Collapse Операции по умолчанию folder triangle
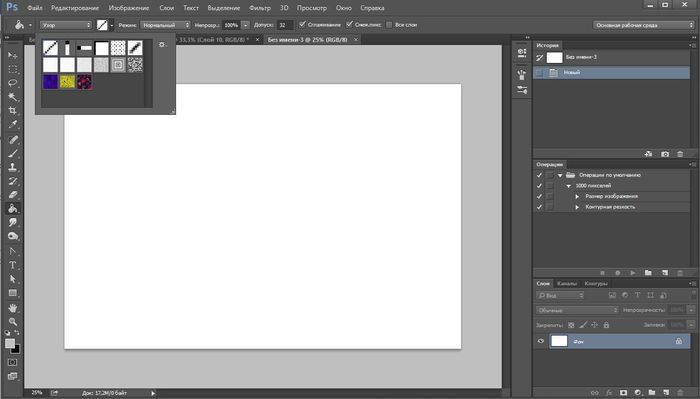This screenshot has width=700, height=399. tap(560, 175)
